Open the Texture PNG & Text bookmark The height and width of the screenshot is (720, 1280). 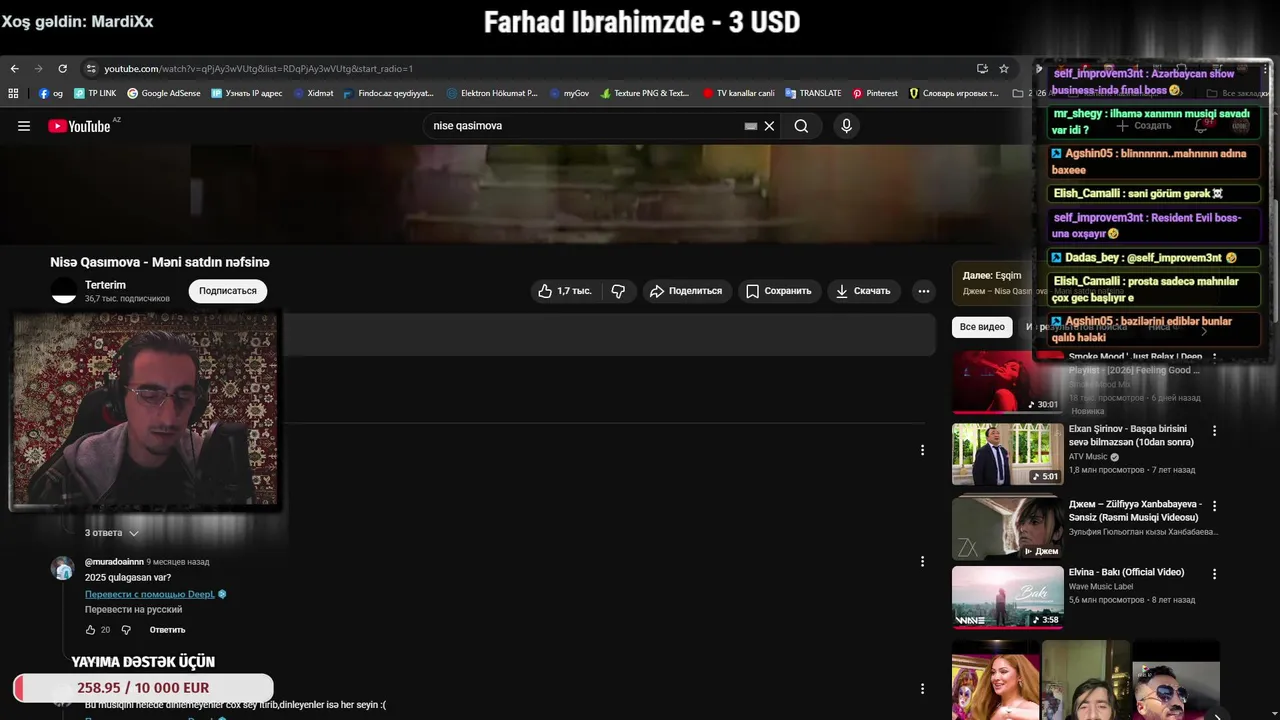644,93
